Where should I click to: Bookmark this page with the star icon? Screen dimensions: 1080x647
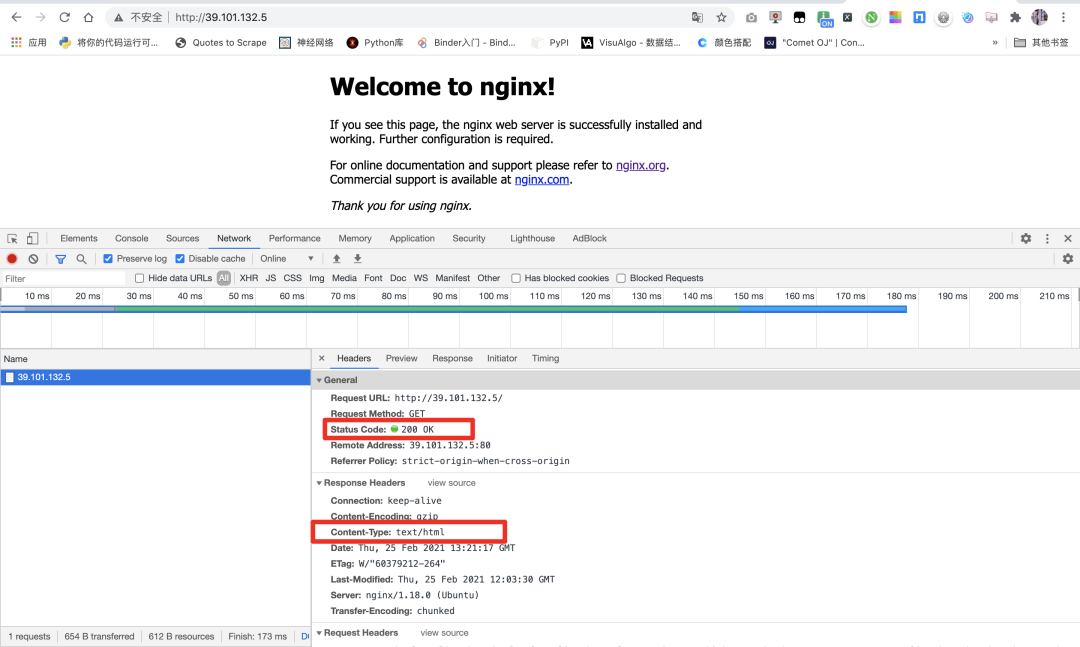pyautogui.click(x=721, y=17)
